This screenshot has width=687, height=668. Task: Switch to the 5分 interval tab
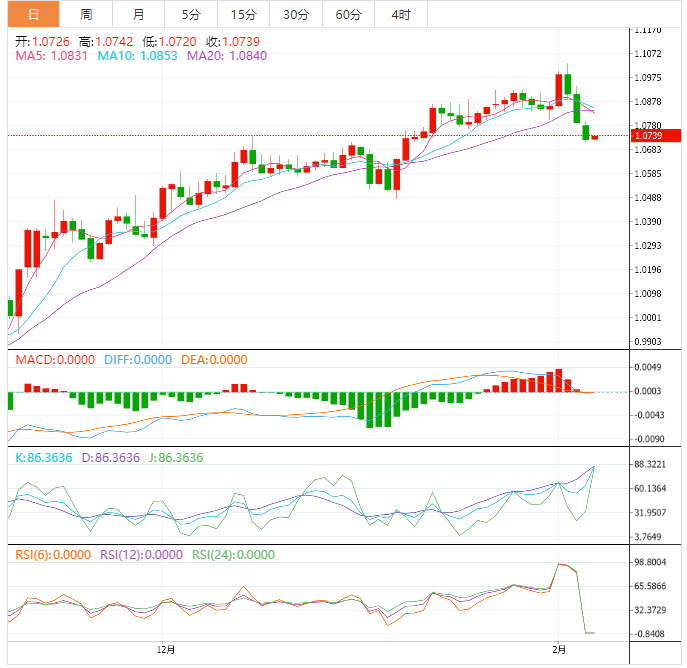(x=190, y=14)
